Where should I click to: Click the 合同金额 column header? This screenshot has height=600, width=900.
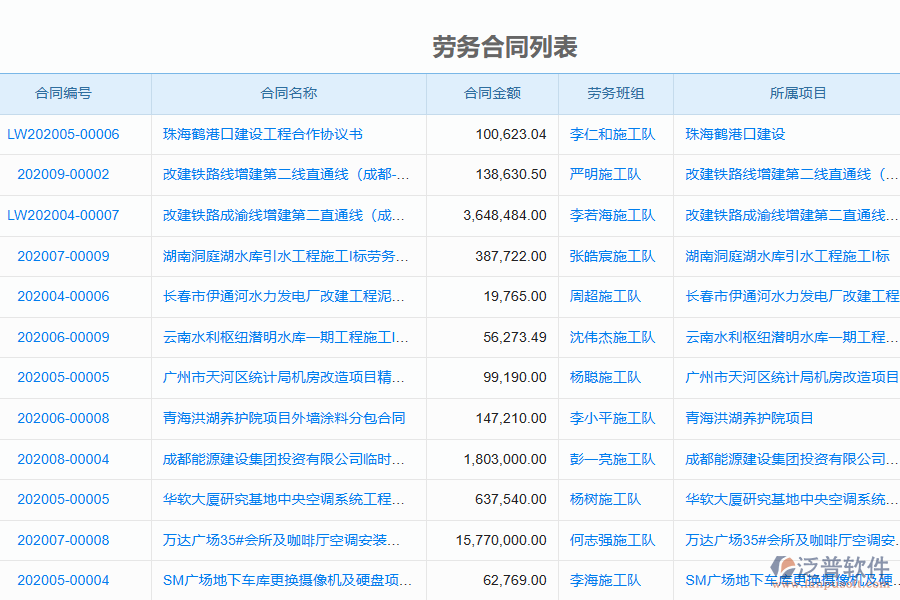492,93
